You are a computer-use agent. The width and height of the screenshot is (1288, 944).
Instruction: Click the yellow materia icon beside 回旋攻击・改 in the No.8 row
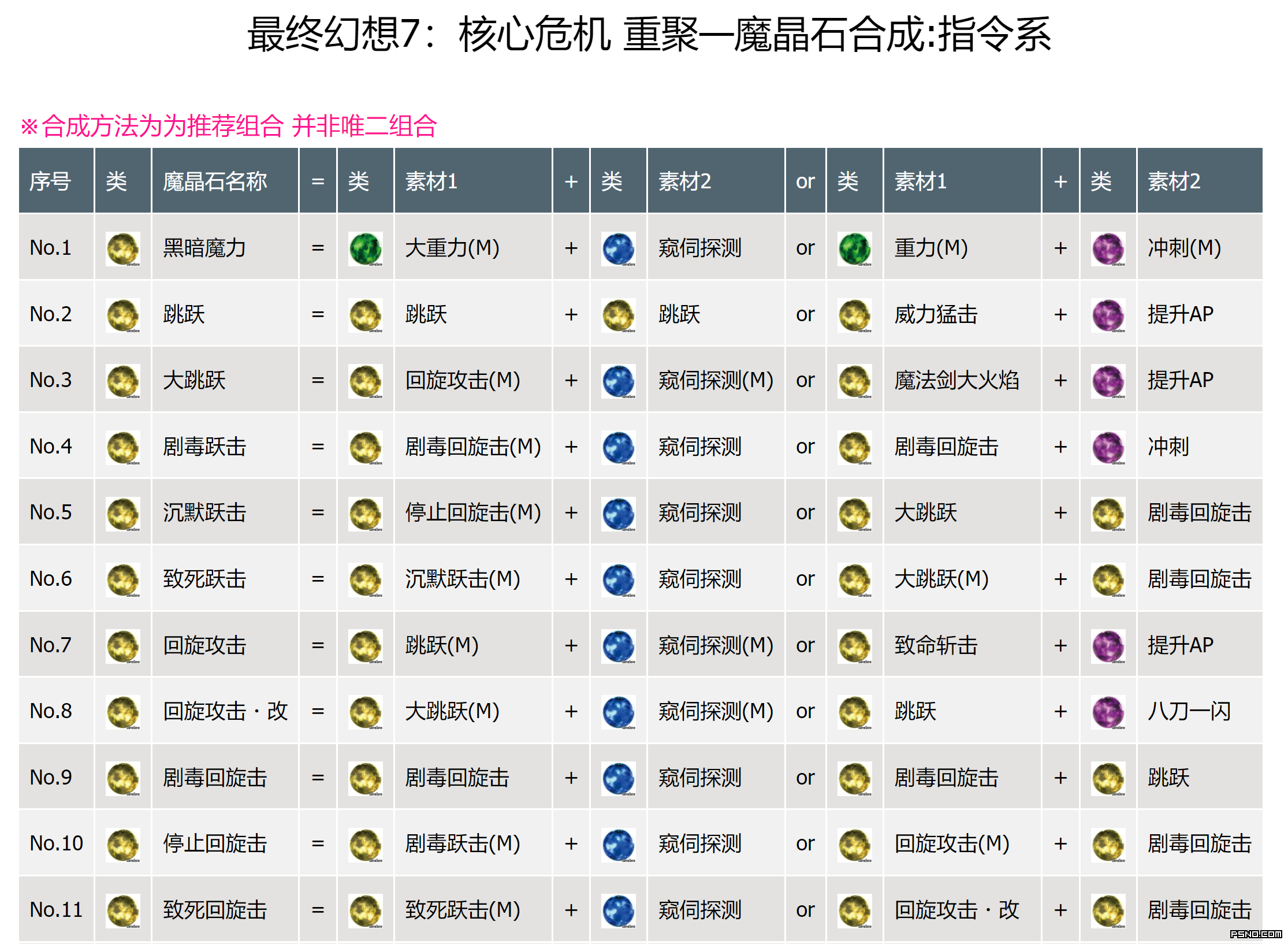123,712
